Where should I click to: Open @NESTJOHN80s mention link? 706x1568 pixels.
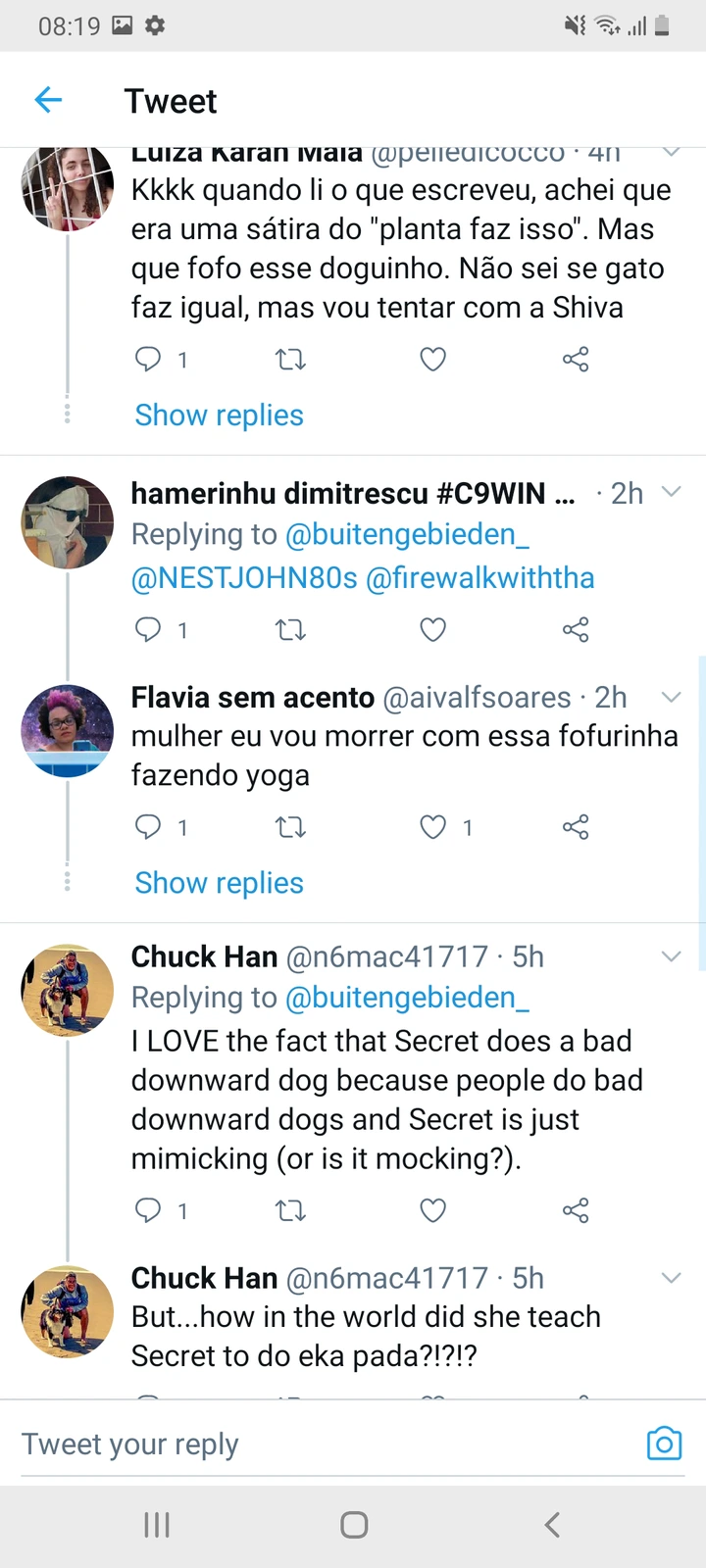click(x=244, y=578)
